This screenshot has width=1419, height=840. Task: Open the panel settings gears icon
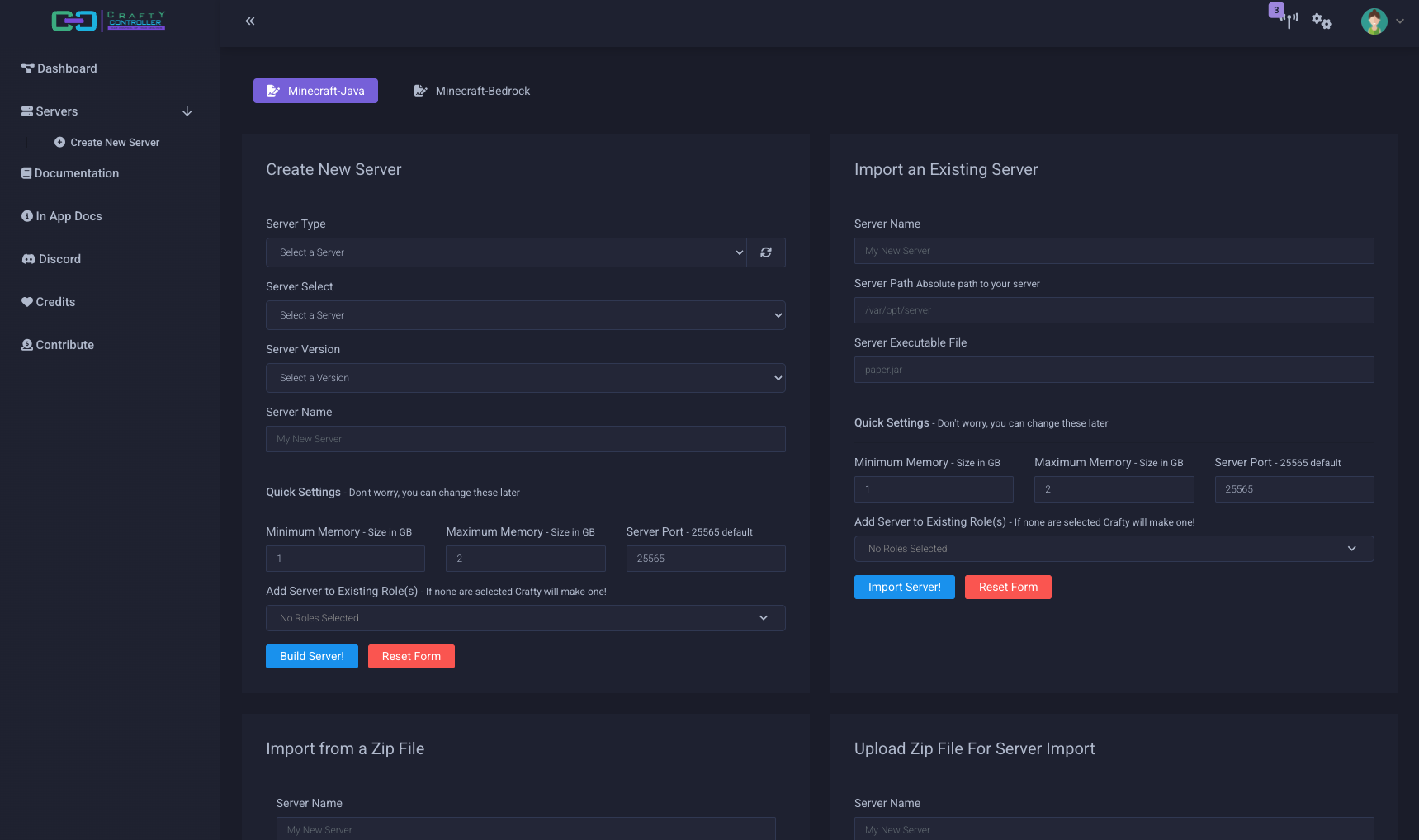click(1322, 21)
